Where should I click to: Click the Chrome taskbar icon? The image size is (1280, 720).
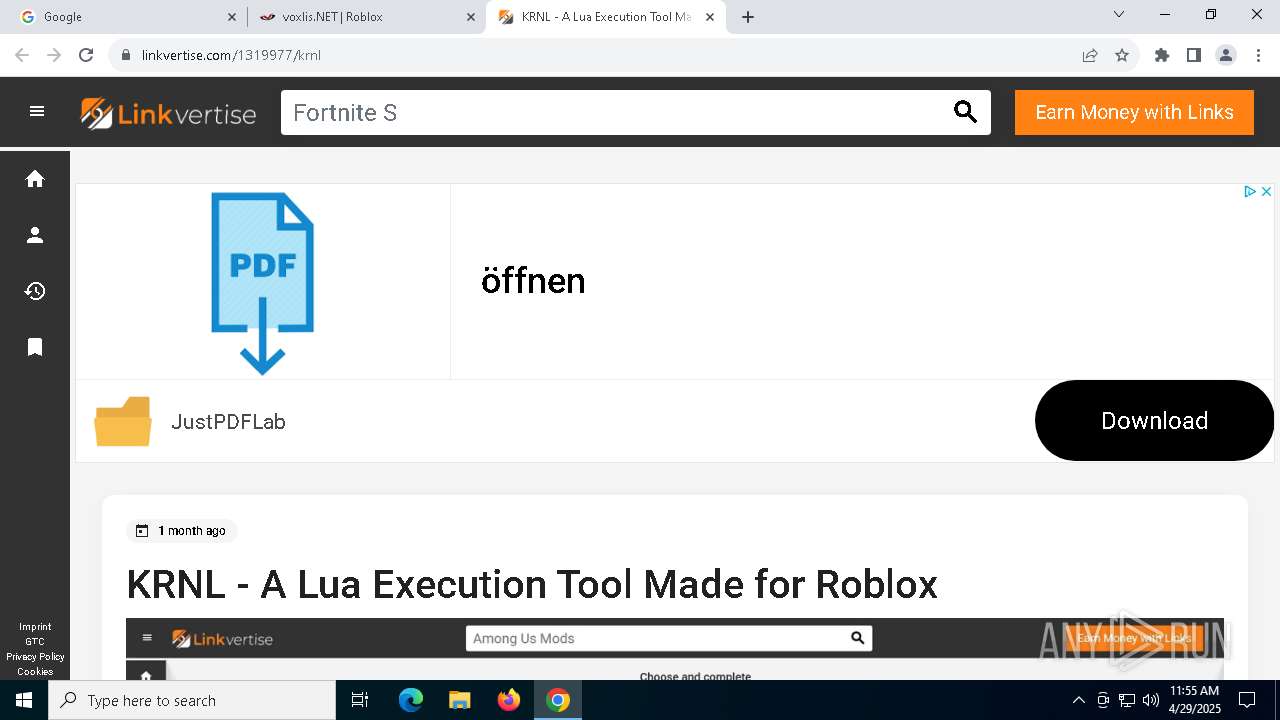558,700
